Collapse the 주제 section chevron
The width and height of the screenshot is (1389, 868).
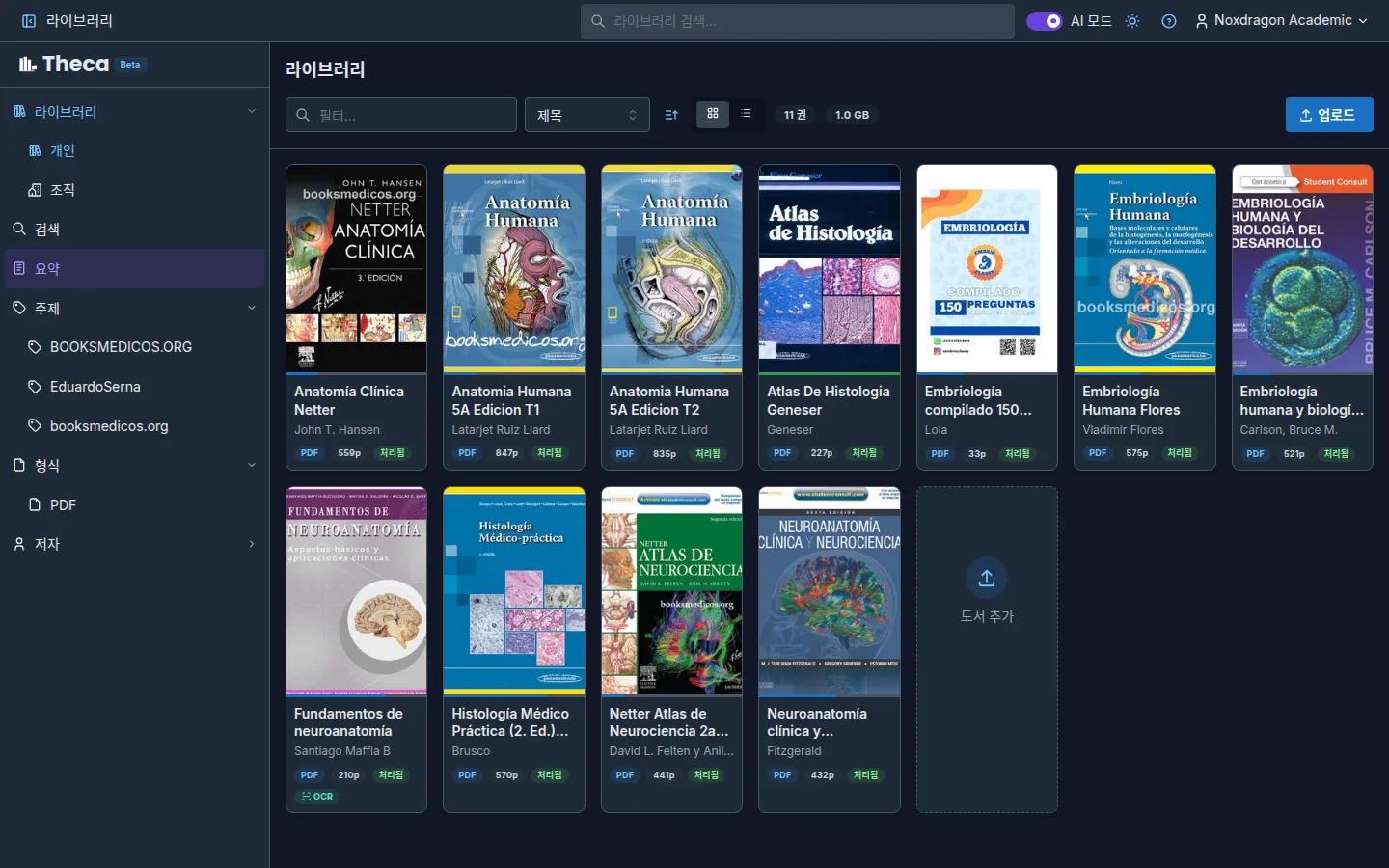252,308
